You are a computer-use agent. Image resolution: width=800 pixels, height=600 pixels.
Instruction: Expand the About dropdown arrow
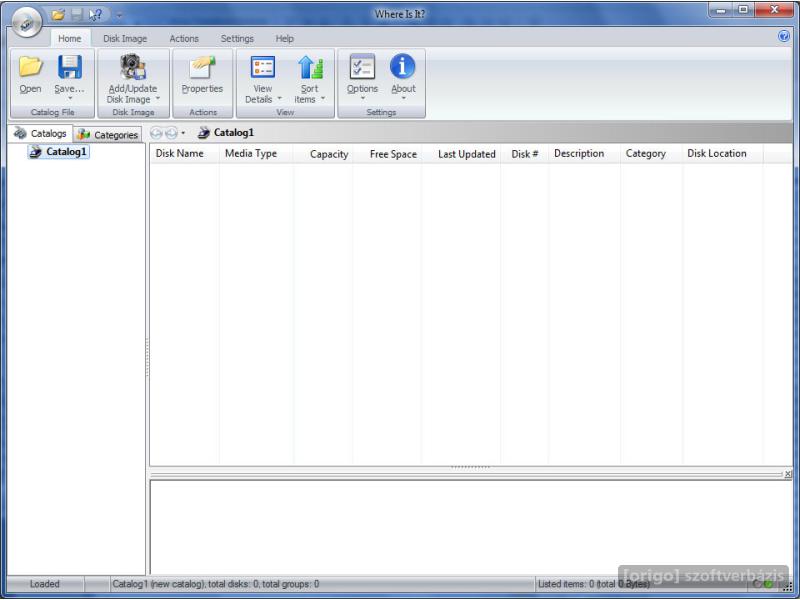[403, 98]
